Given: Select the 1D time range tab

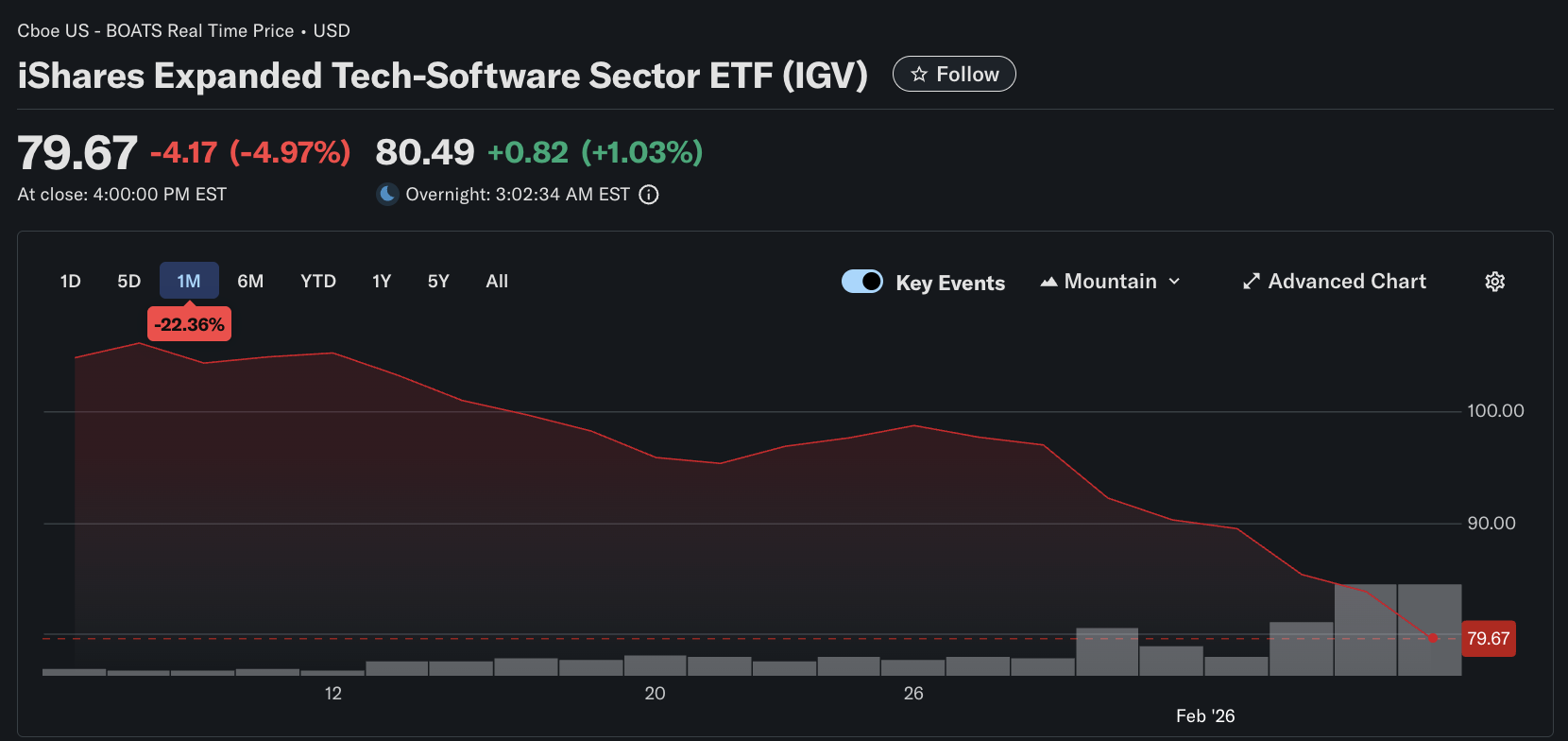Looking at the screenshot, I should click(x=71, y=282).
